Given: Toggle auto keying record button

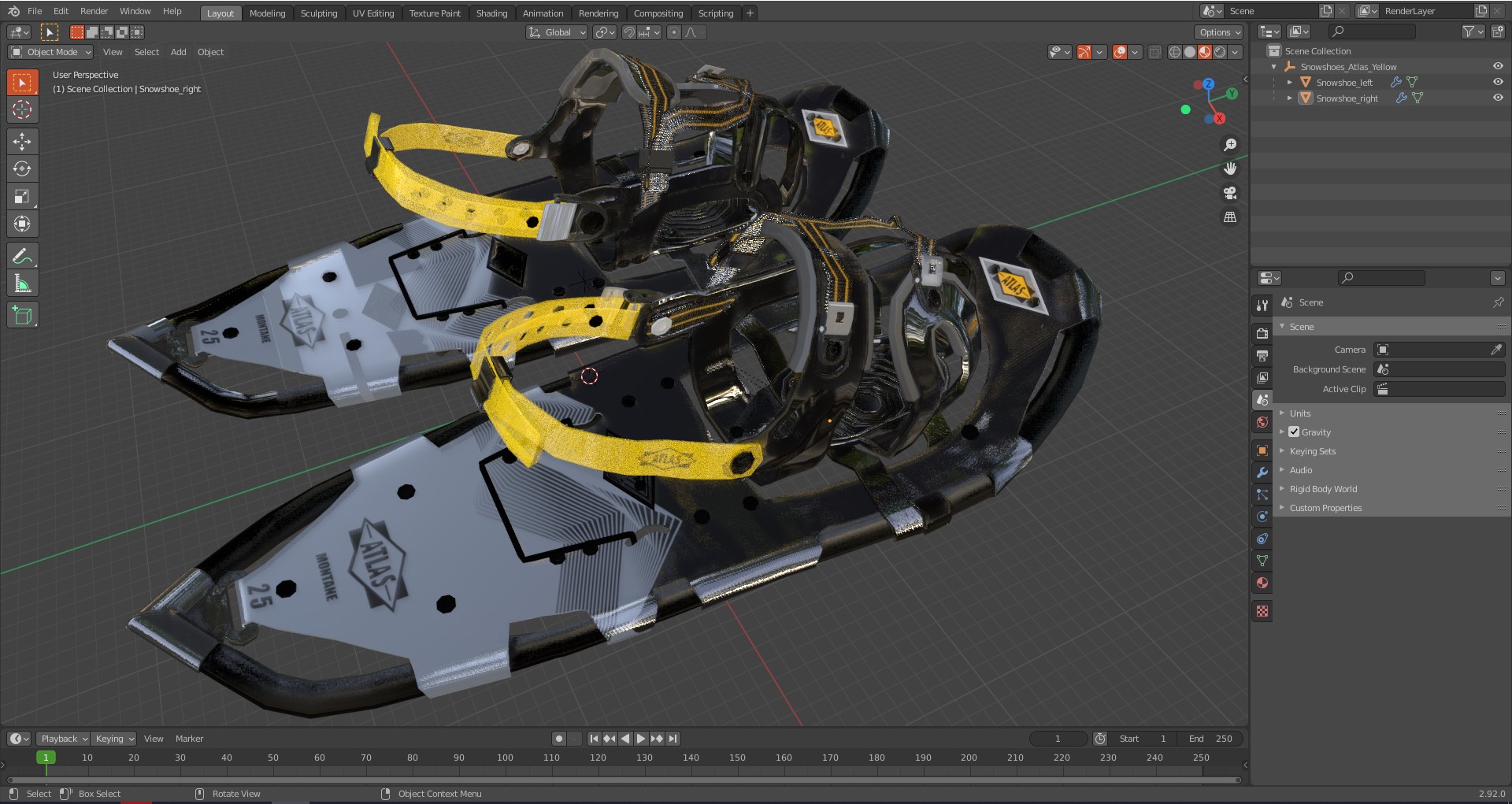Looking at the screenshot, I should pos(559,739).
